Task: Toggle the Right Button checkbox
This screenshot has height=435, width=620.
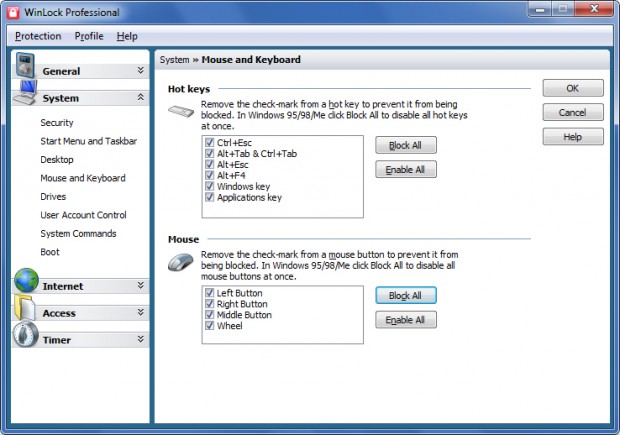Action: click(210, 304)
